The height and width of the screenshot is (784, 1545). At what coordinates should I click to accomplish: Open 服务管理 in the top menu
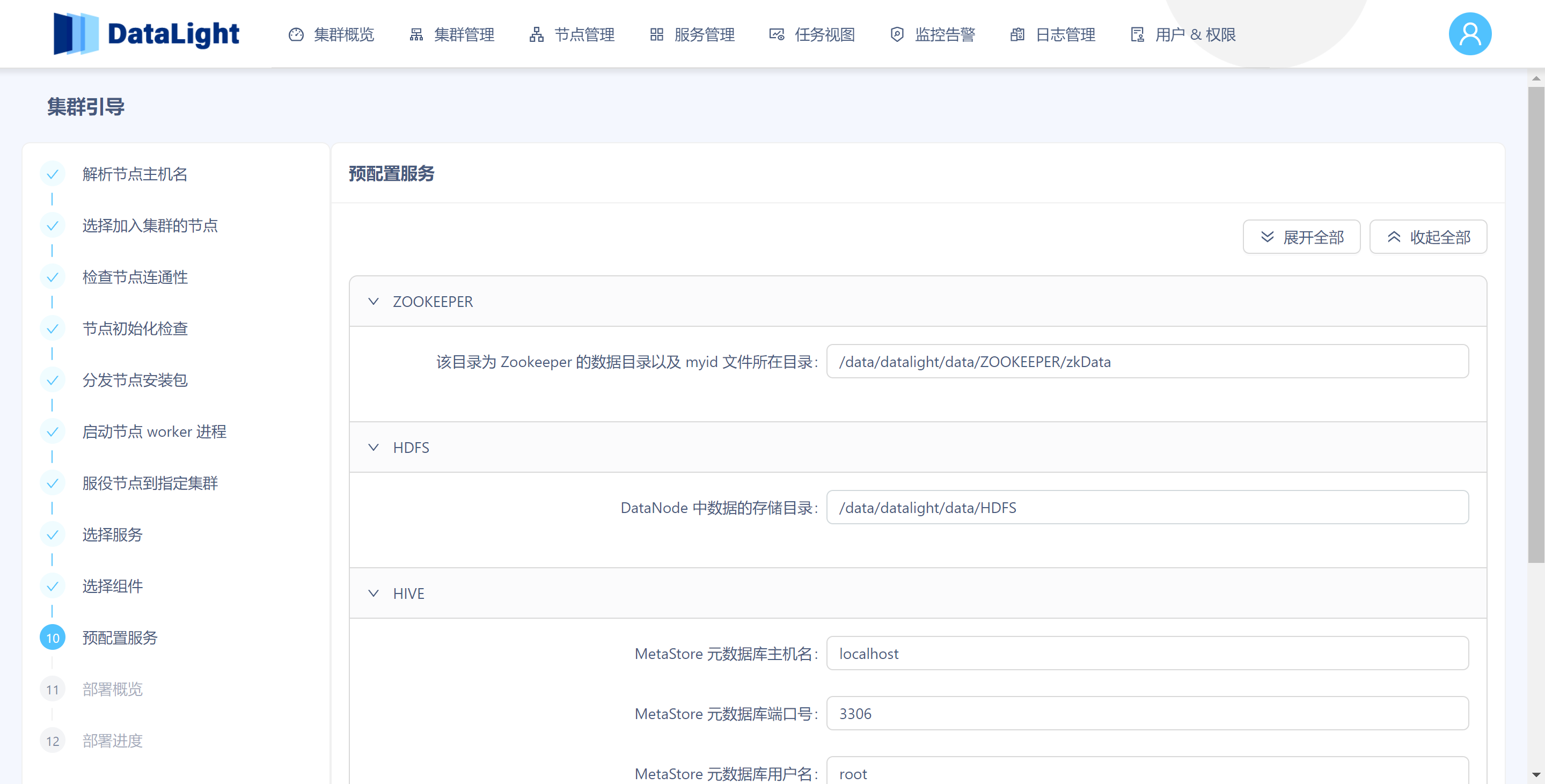tap(704, 35)
